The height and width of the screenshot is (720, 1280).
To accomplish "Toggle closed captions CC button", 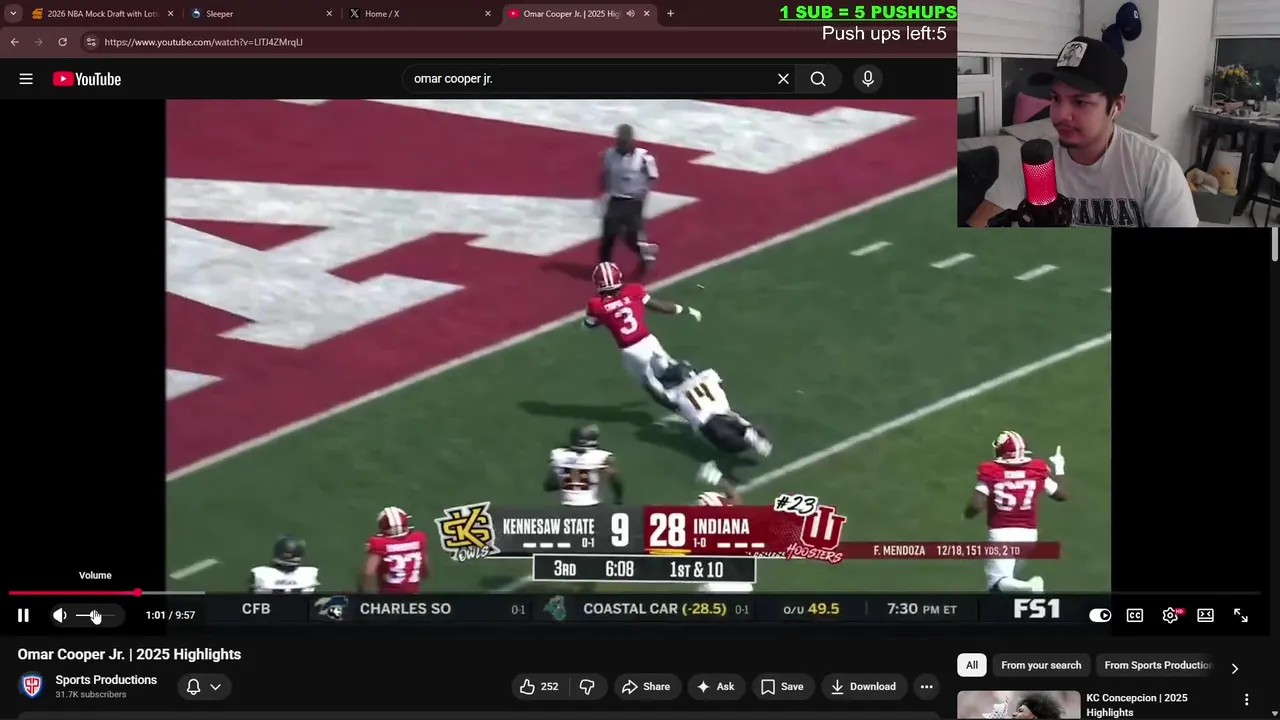I will 1135,615.
